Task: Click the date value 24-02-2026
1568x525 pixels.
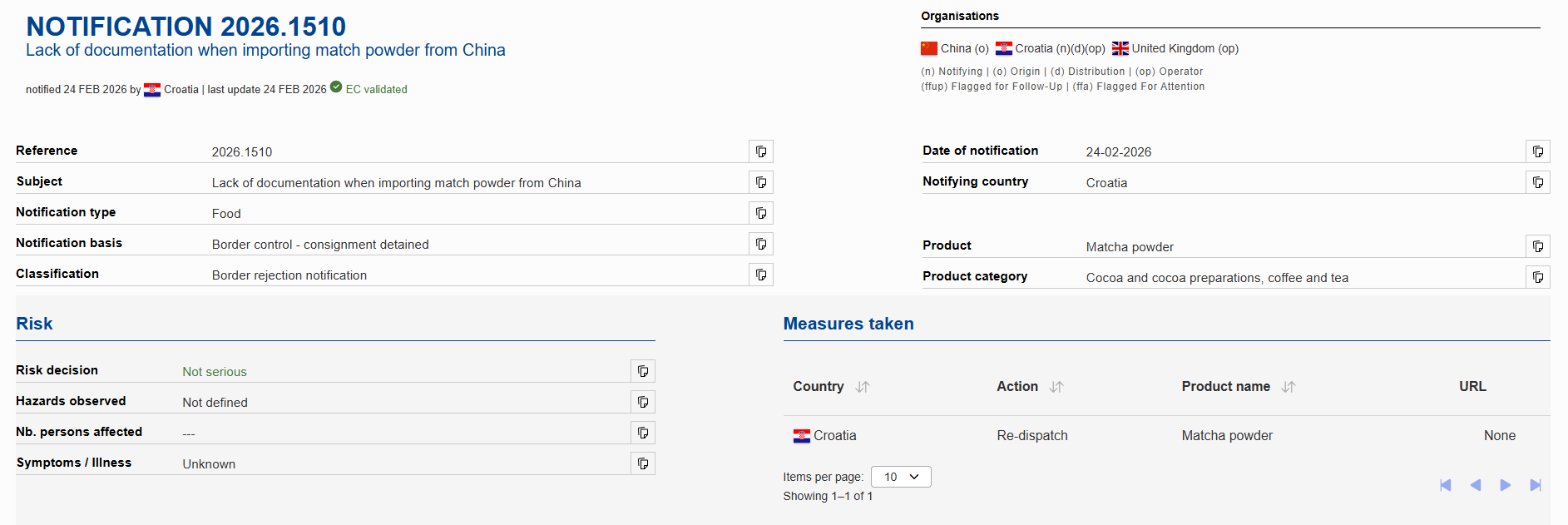Action: click(1119, 152)
